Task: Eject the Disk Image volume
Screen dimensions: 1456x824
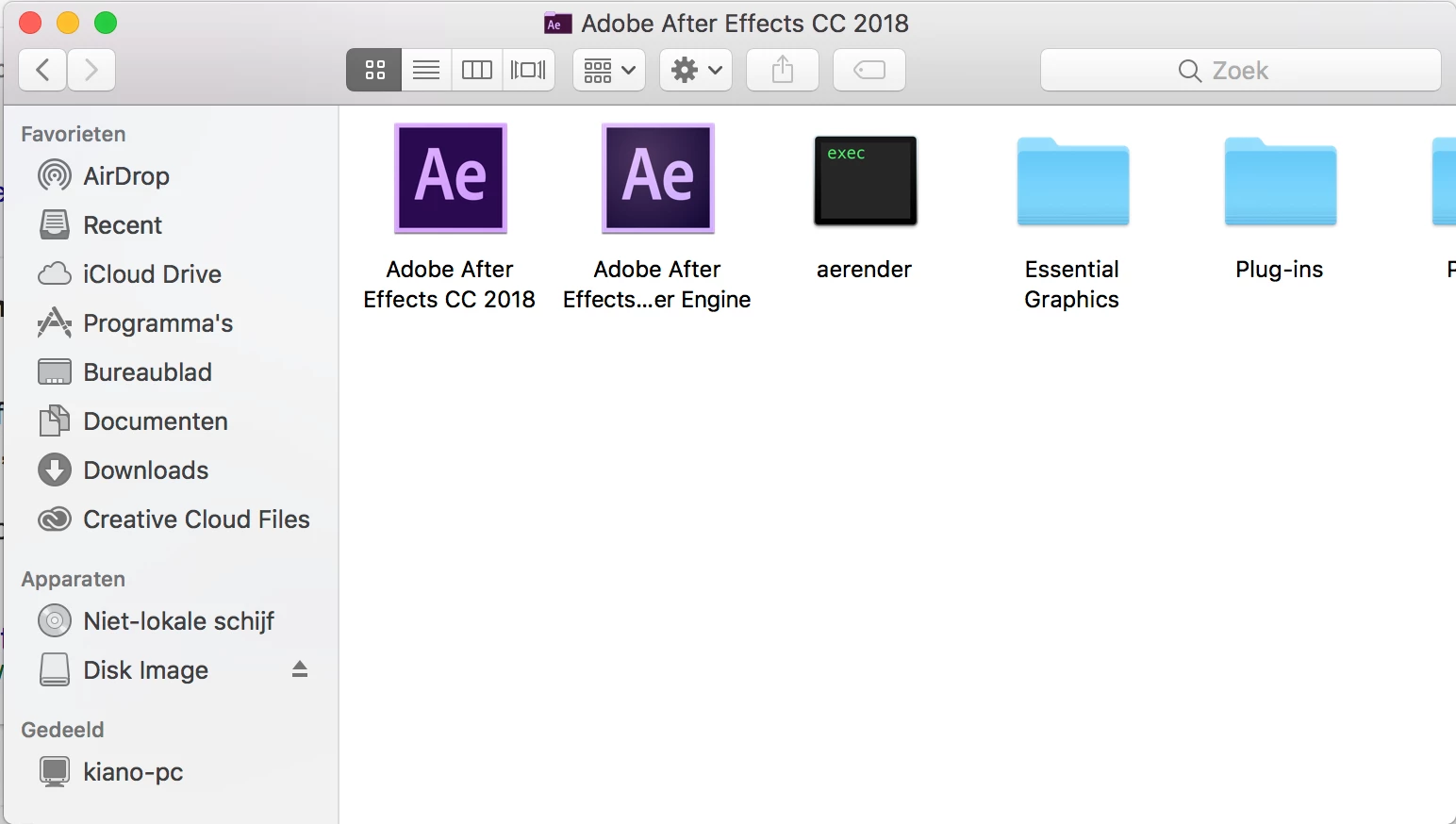Action: coord(300,669)
